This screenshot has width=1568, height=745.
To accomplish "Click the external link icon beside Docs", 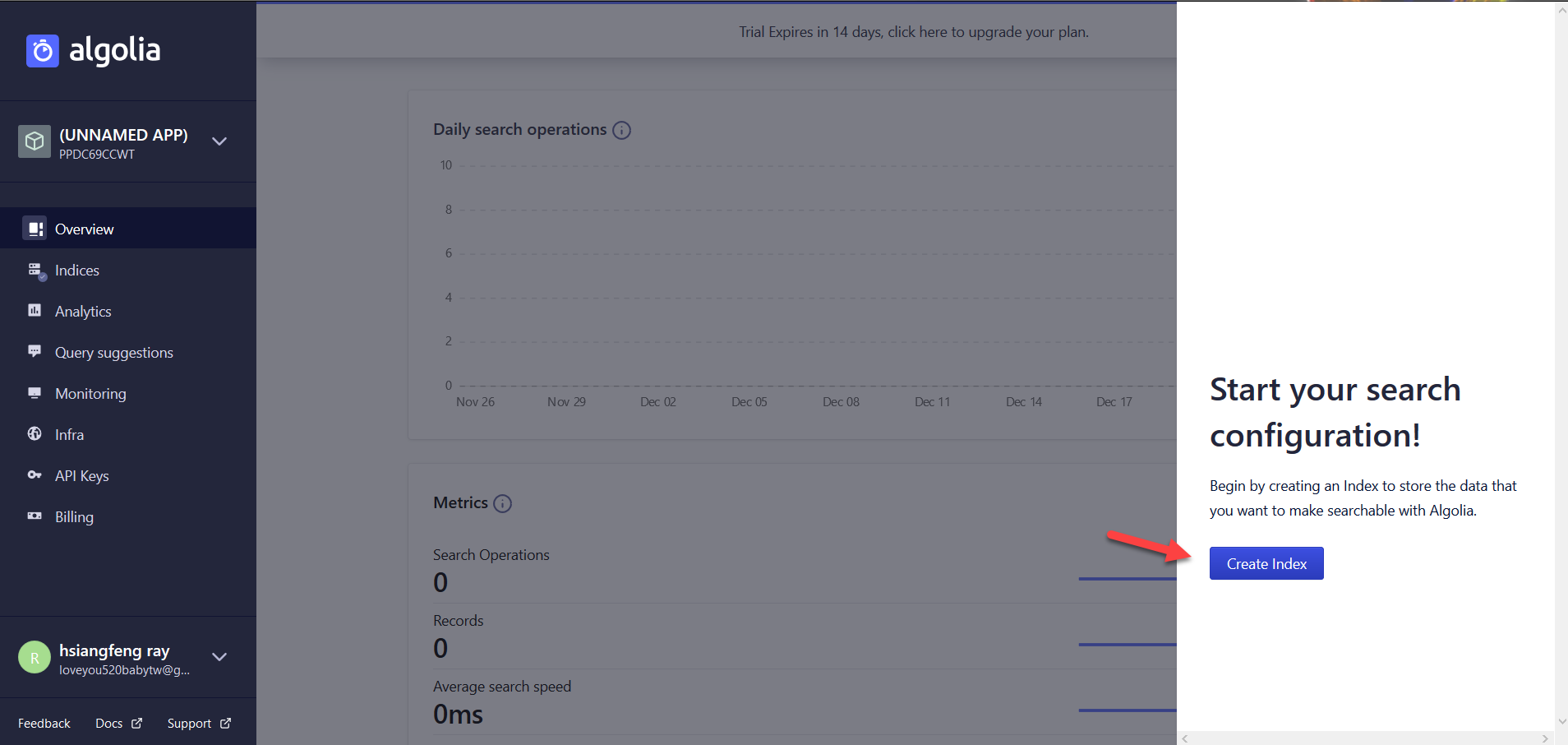I will point(136,724).
